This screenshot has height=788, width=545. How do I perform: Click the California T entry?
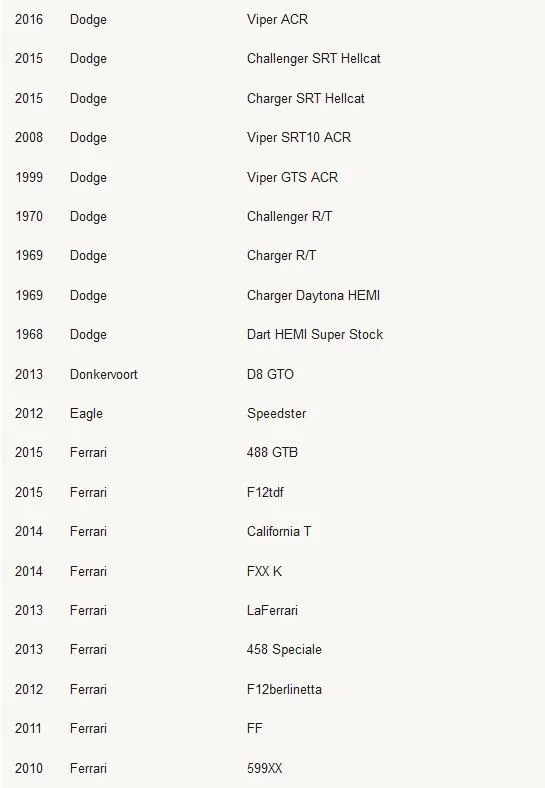tap(279, 532)
